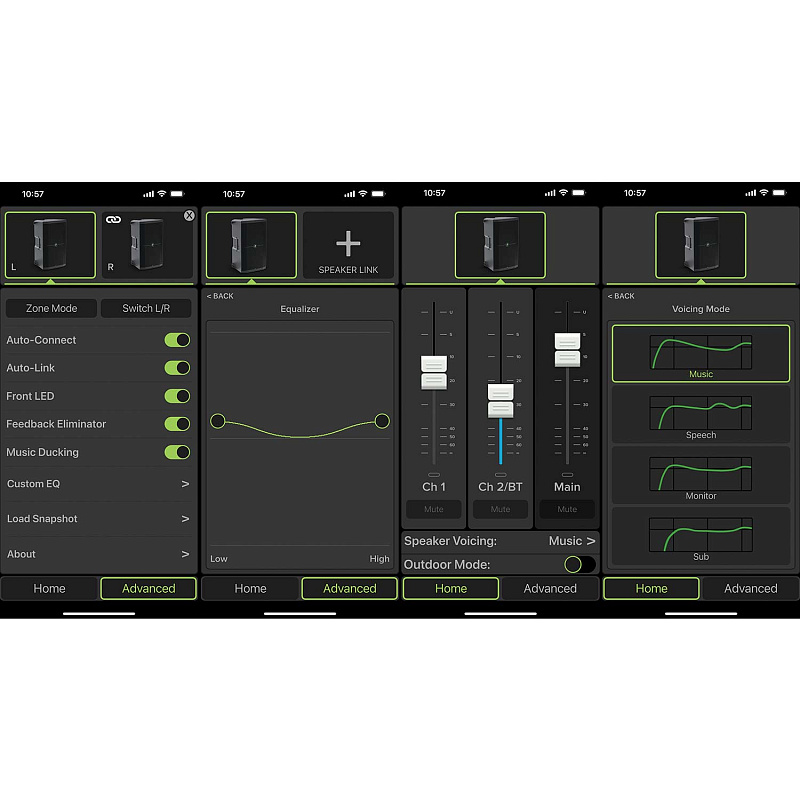Enable Outdoor Mode toggle
This screenshot has height=800, width=800.
(x=579, y=564)
